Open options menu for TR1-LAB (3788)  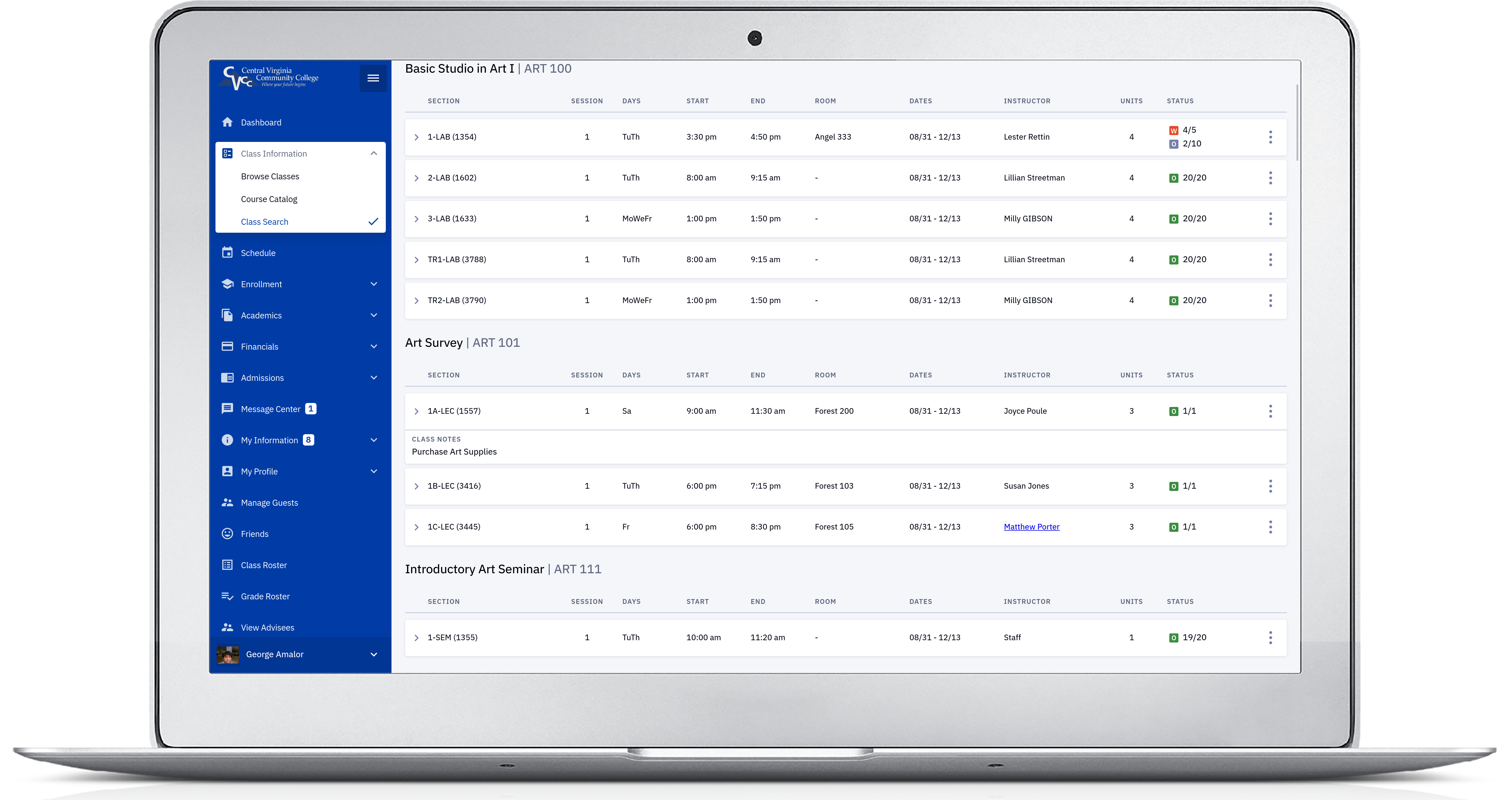1270,259
